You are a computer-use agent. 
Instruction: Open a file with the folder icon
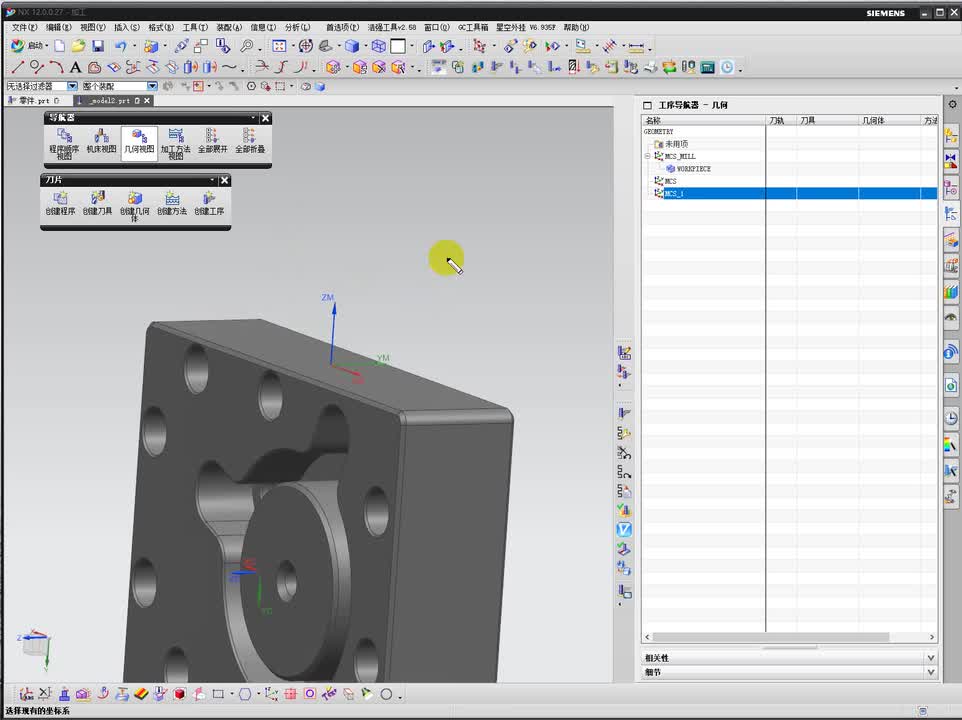(x=78, y=46)
